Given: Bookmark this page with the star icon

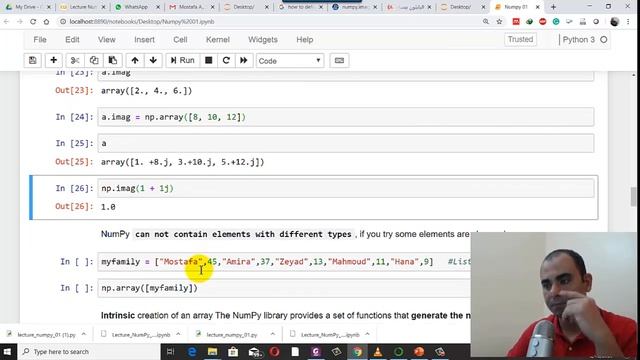Looking at the screenshot, I should 499,22.
